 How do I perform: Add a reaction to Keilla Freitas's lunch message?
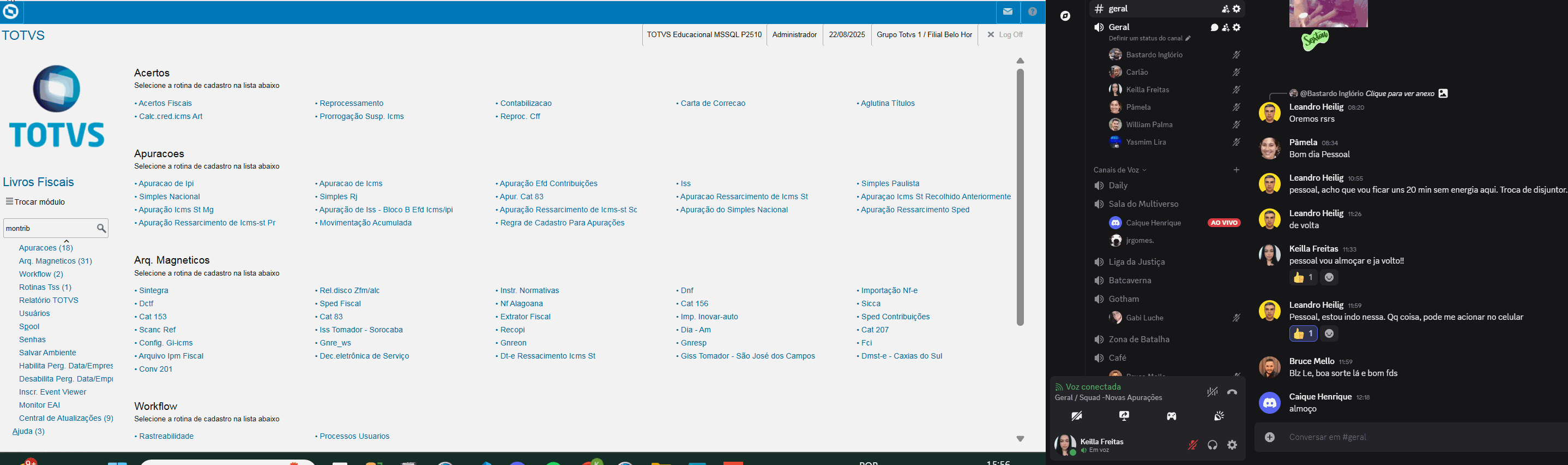pos(1329,278)
